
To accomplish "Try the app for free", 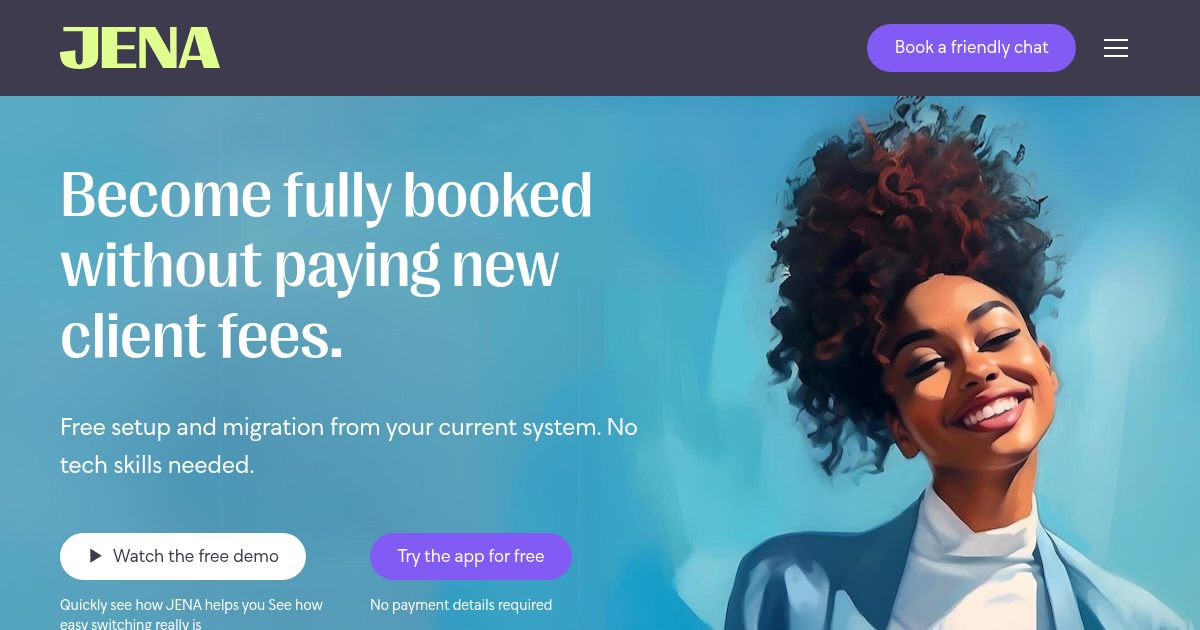I will pos(471,556).
